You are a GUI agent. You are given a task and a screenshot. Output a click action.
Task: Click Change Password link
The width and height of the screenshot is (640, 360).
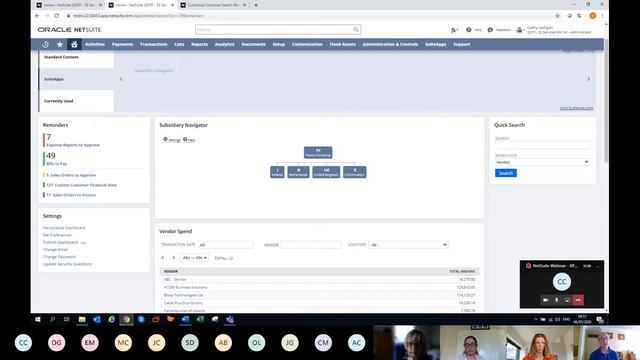coord(59,257)
